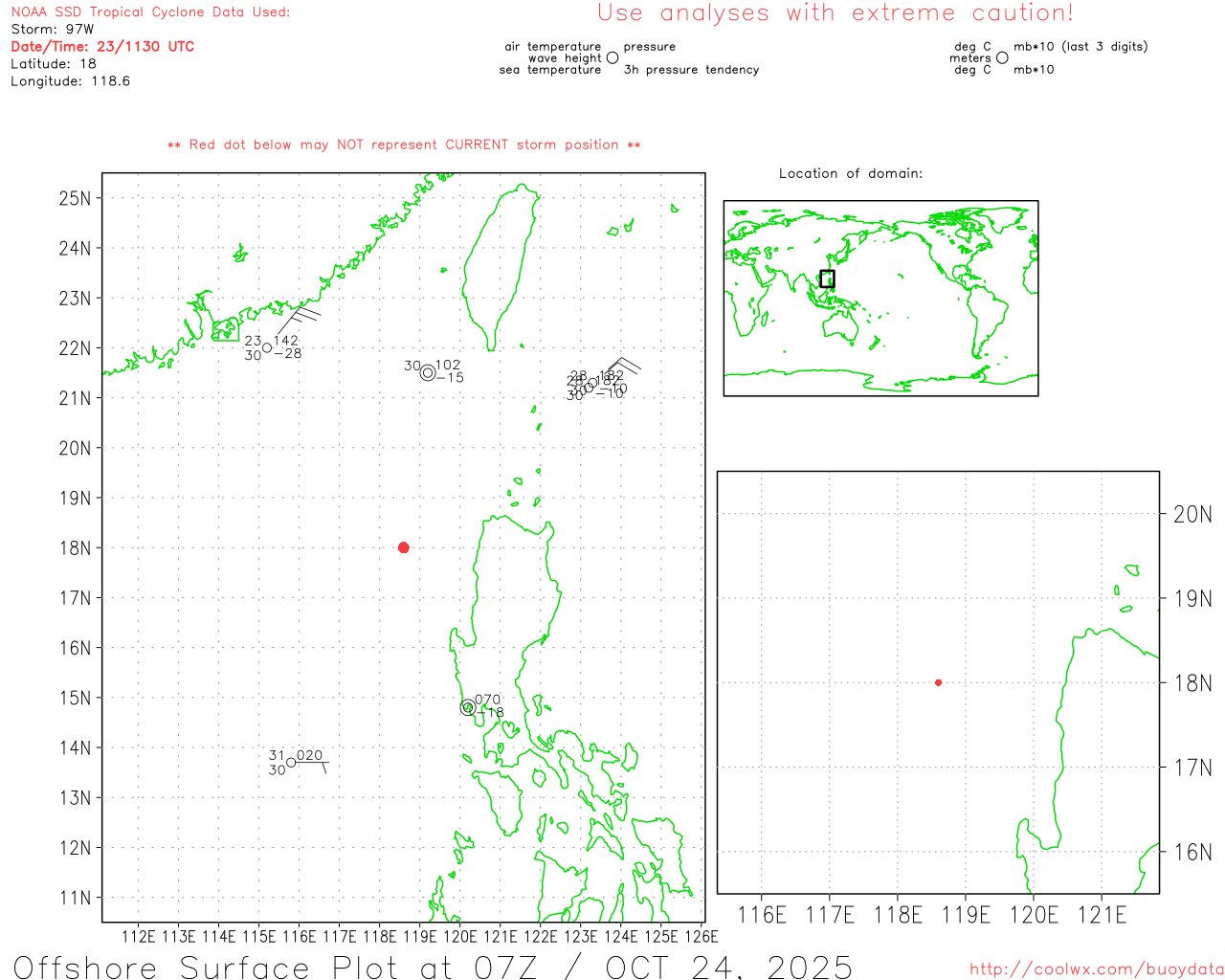The width and height of the screenshot is (1225, 980).
Task: Click the '31' air temperature value
Action: click(x=277, y=755)
